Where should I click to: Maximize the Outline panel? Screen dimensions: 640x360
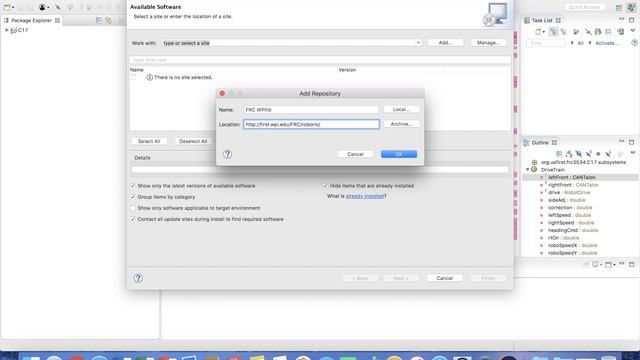(x=632, y=142)
